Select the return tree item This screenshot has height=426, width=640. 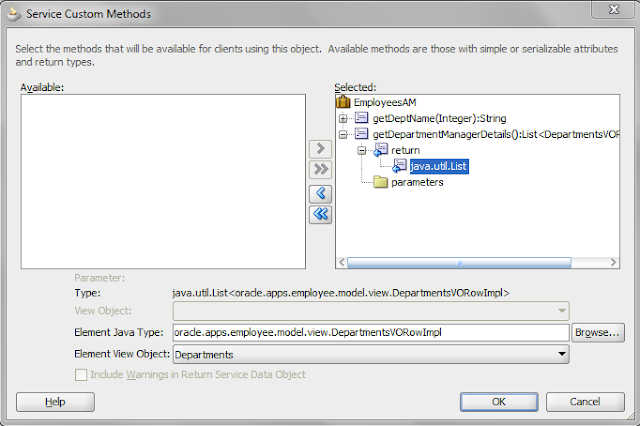coord(405,150)
